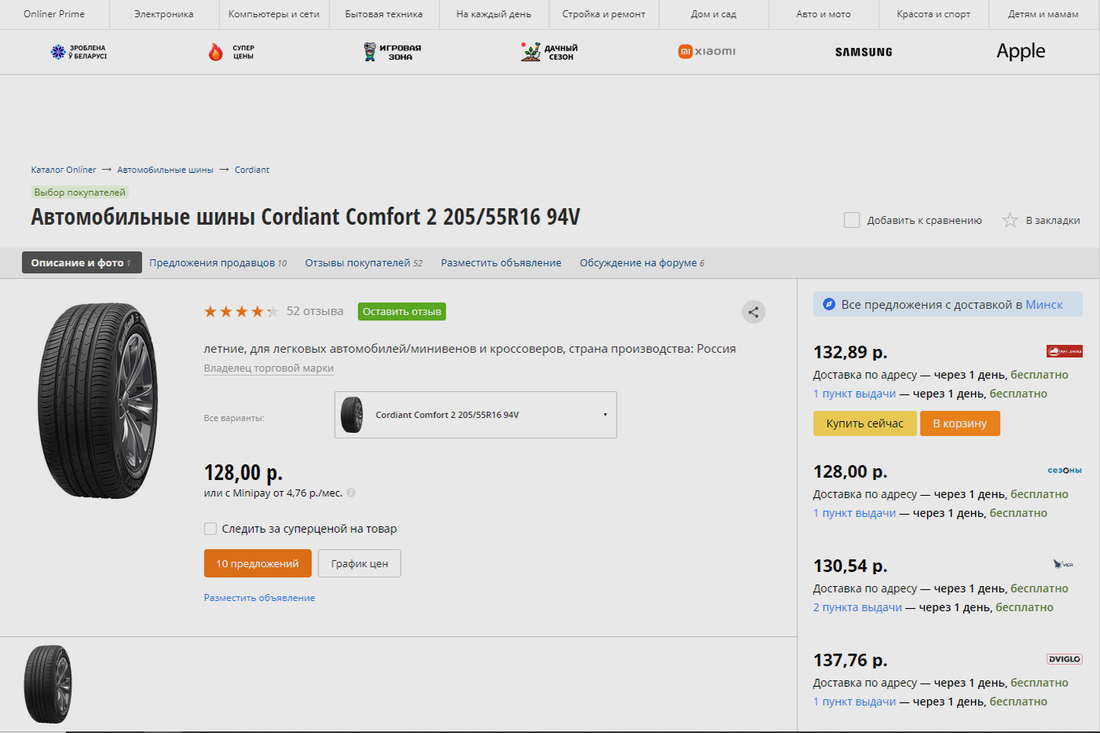Viewport: 1100px width, 733px height.
Task: Click the Оставить отзыв button
Action: tap(402, 311)
